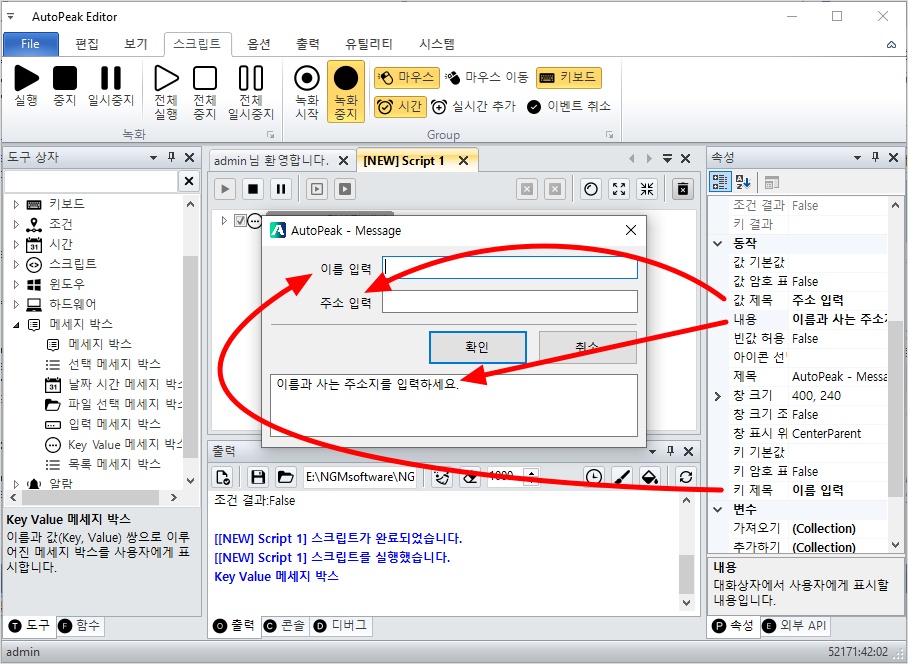Begin recording with 녹화 시작
Viewport: 908px width, 664px height.
pos(307,93)
